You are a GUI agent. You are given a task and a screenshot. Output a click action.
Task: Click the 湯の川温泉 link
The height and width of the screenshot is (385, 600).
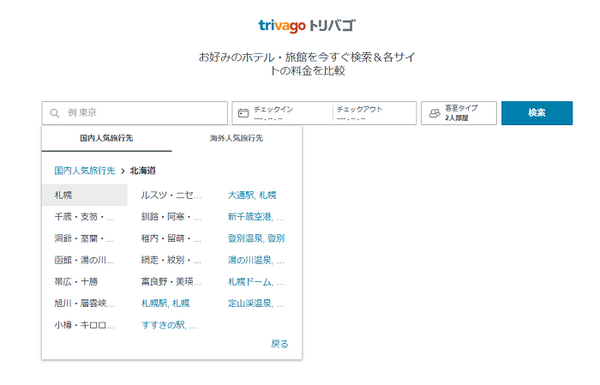(256, 261)
